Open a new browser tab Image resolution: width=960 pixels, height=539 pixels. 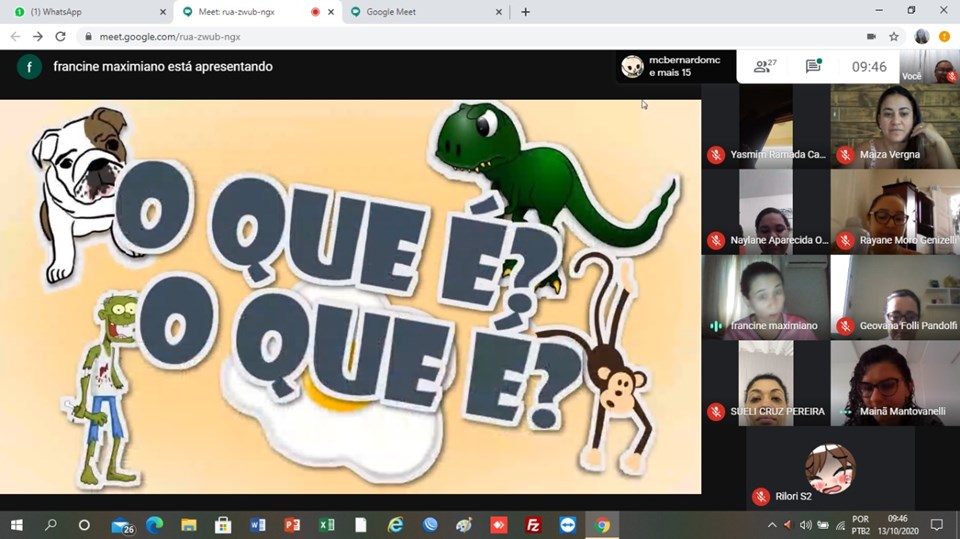click(526, 12)
